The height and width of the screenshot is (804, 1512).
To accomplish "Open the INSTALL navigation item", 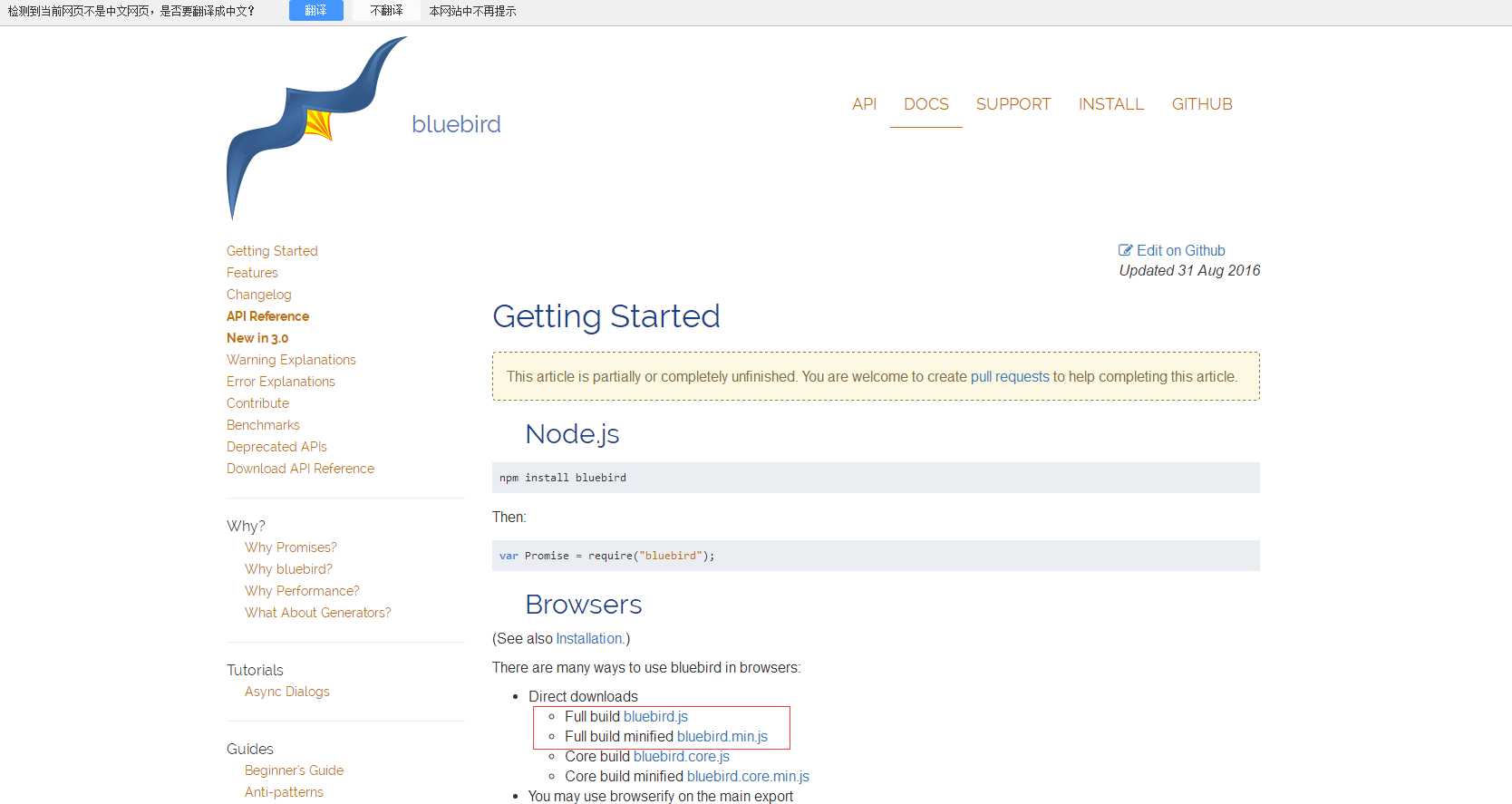I will coord(1111,104).
